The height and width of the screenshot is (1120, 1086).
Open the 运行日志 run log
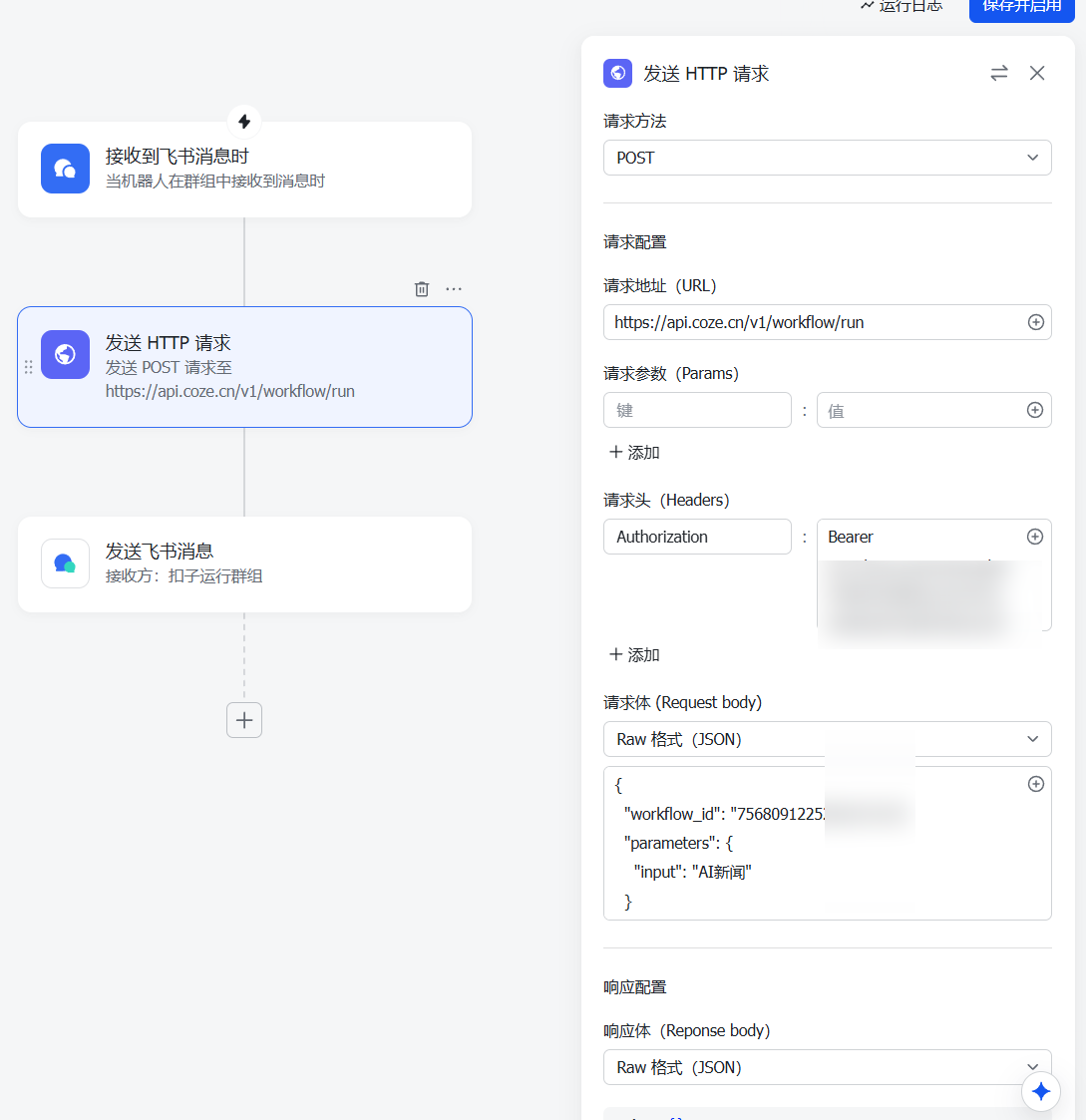902,6
